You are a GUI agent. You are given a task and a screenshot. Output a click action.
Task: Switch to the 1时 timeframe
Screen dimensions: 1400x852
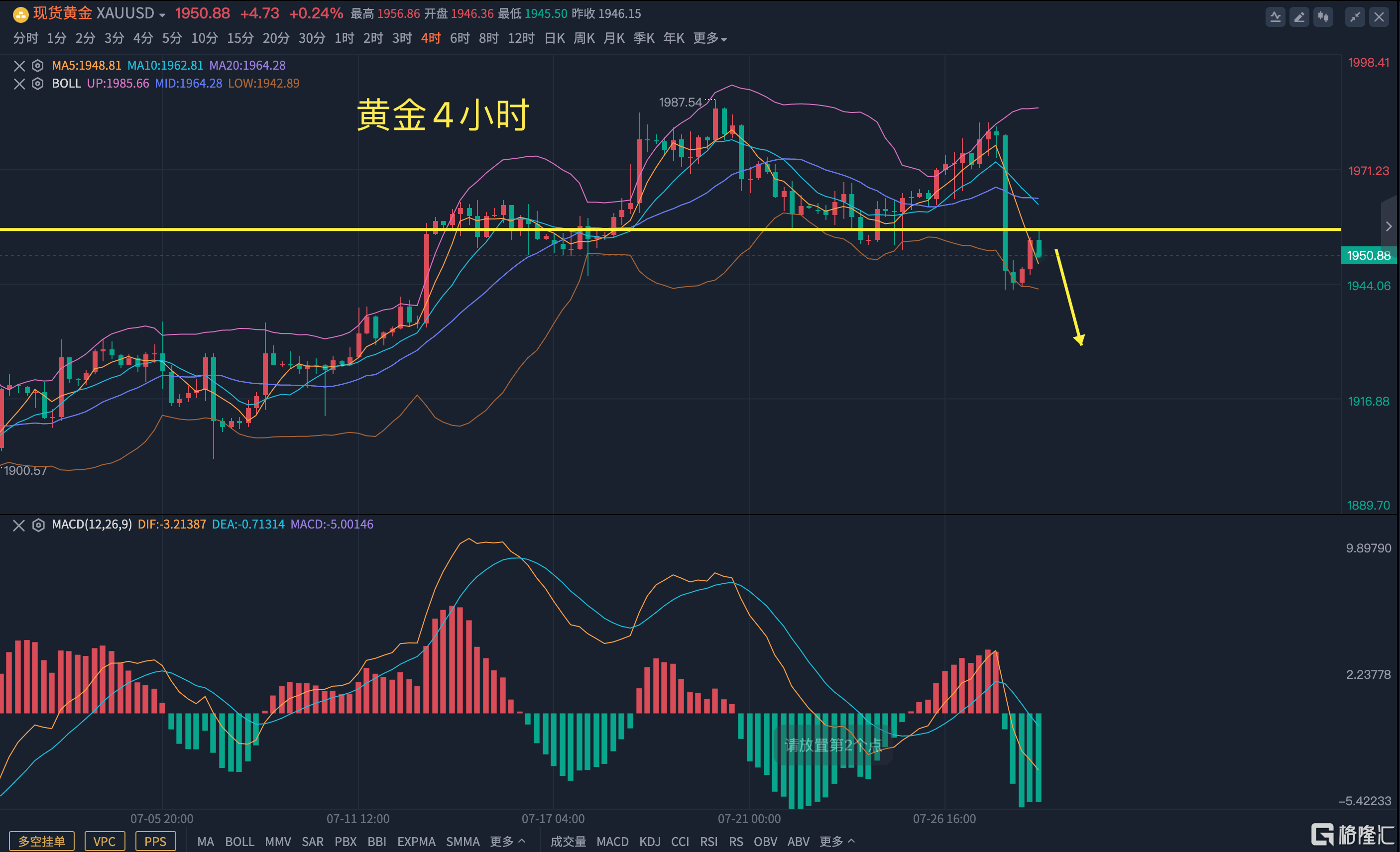point(345,38)
